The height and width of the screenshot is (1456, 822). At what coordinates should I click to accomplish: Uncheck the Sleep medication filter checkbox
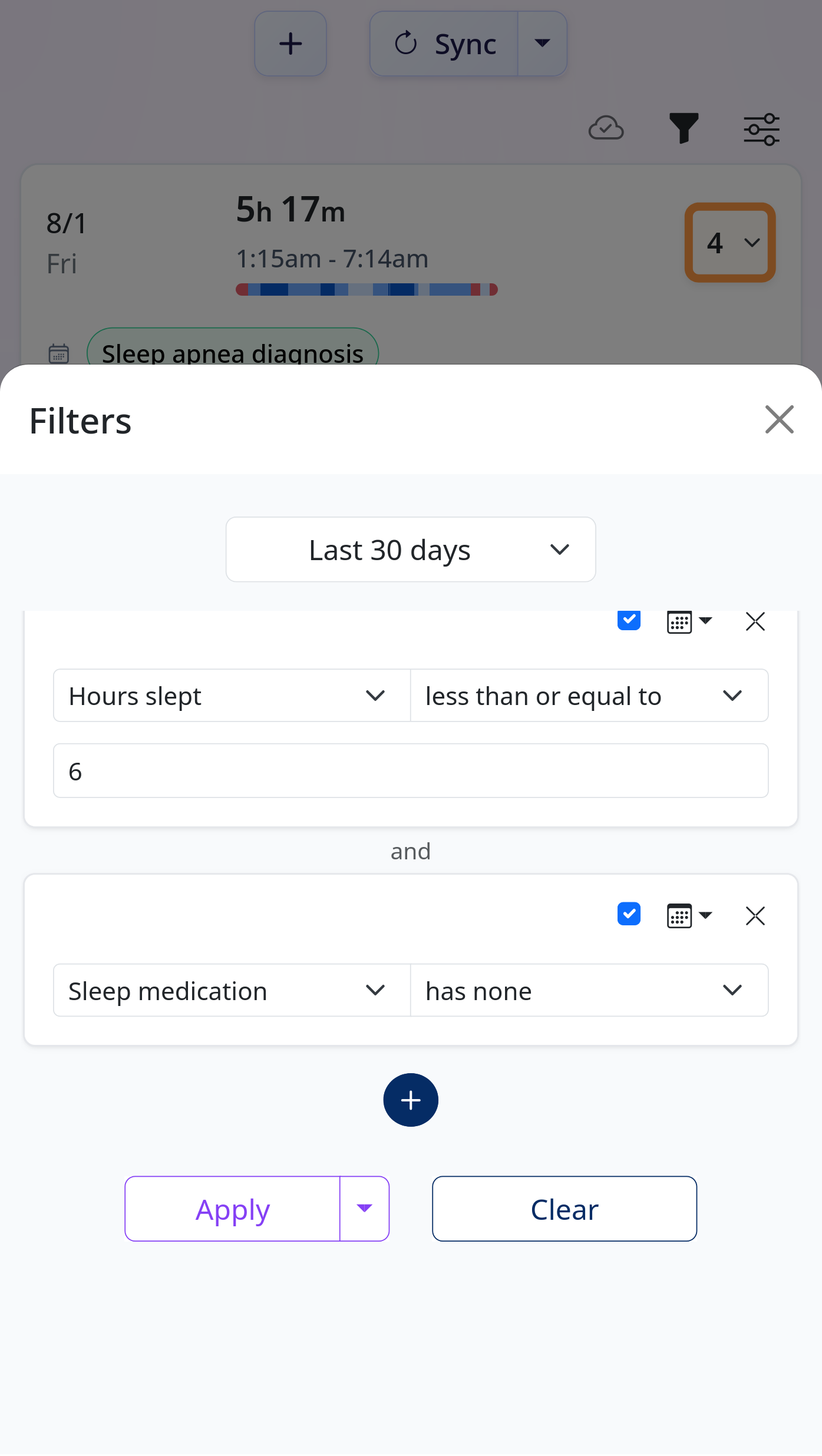coord(629,914)
